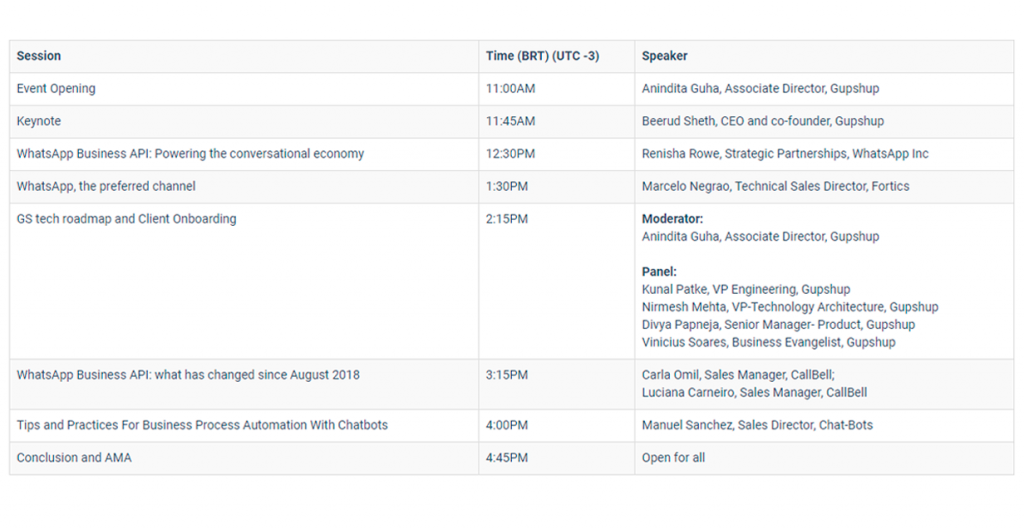Click speaker Manuel Sanchez, Sales Director
Image resolution: width=1024 pixels, height=529 pixels.
(757, 425)
